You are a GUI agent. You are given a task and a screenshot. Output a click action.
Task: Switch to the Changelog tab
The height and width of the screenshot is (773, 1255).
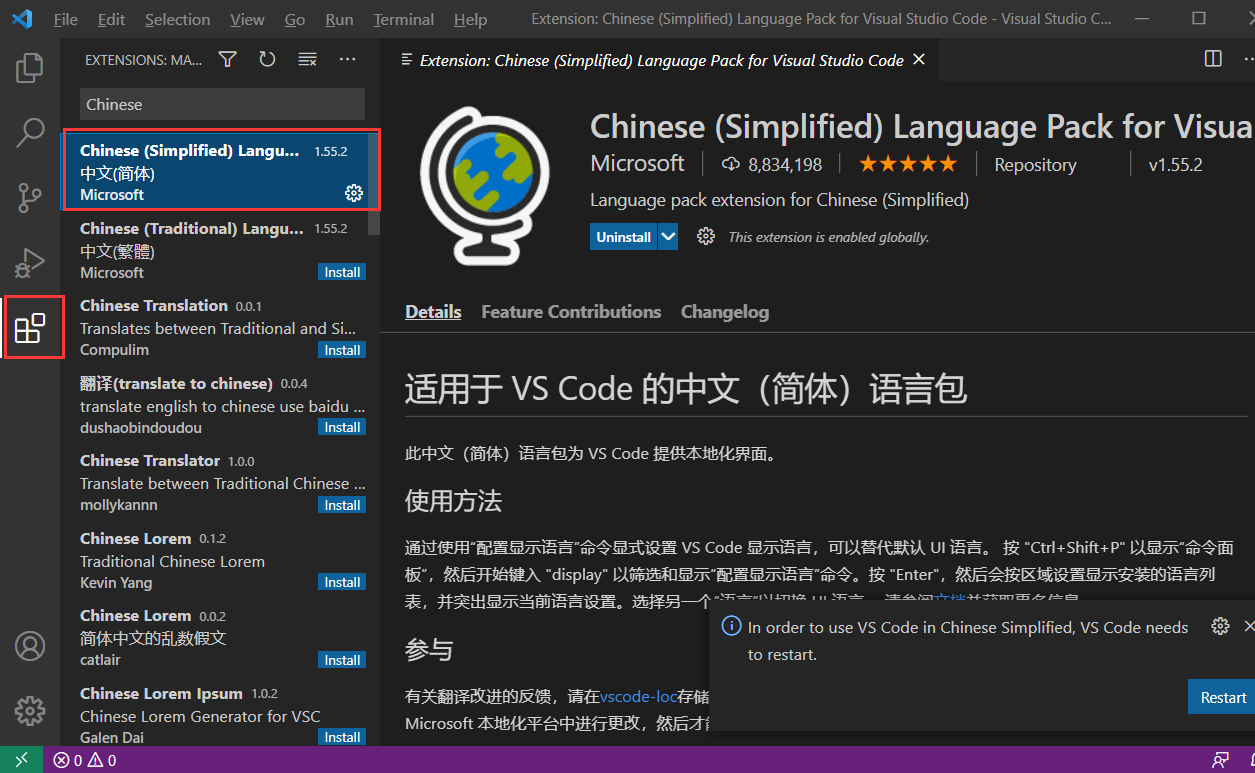coord(725,312)
